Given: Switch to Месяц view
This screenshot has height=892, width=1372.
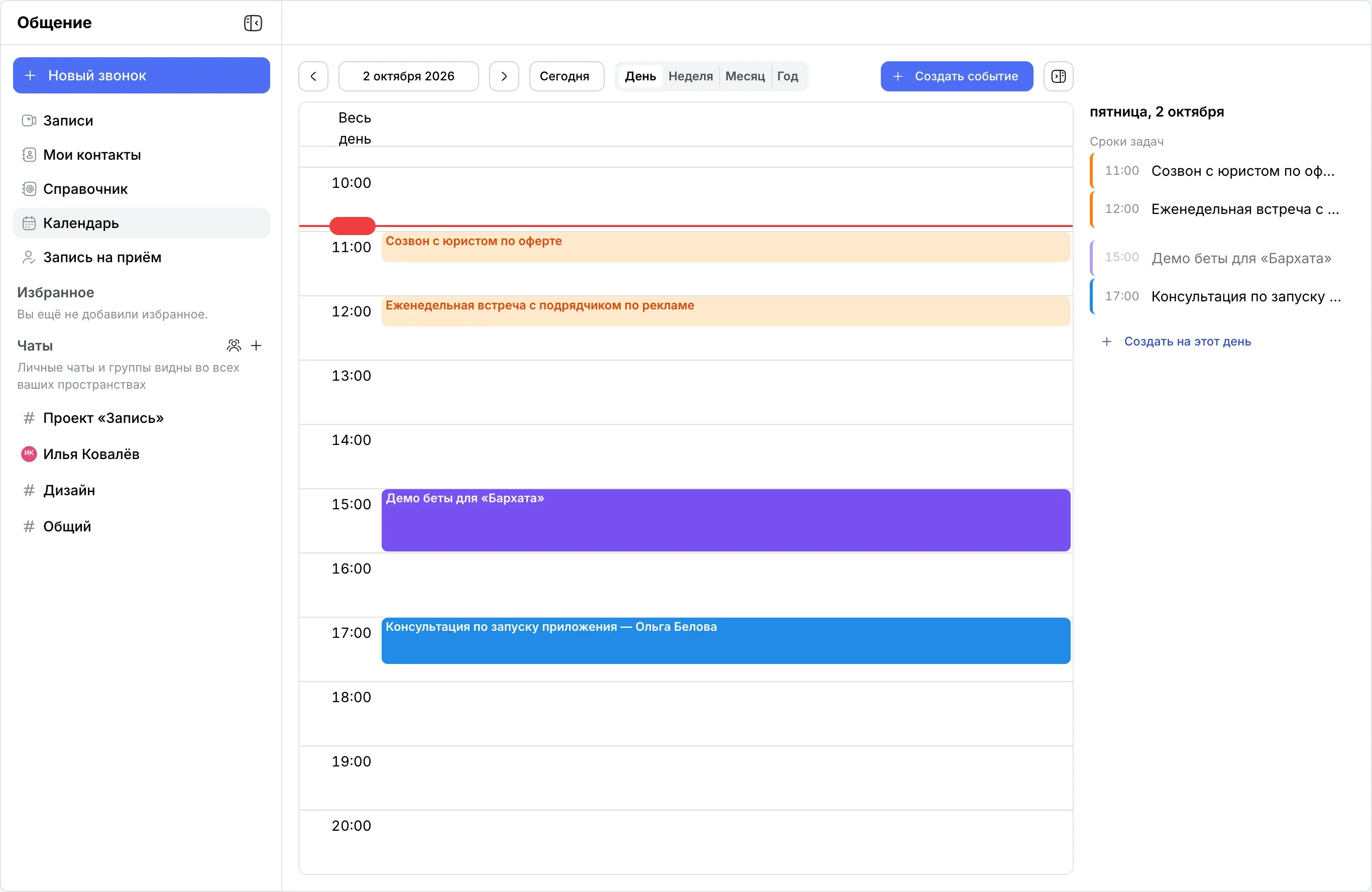Looking at the screenshot, I should pos(745,76).
